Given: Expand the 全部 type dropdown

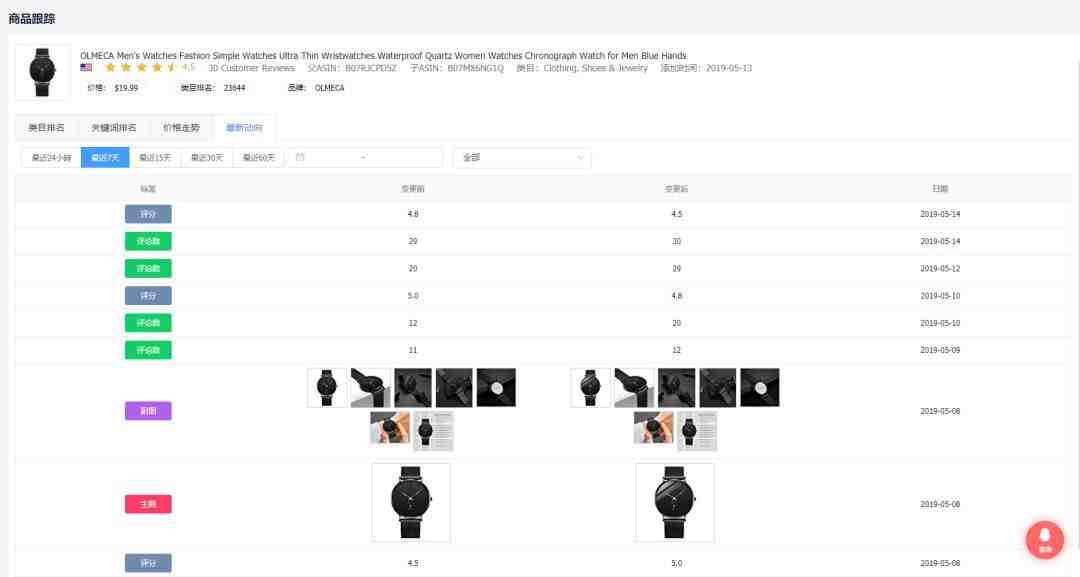Looking at the screenshot, I should pyautogui.click(x=522, y=158).
